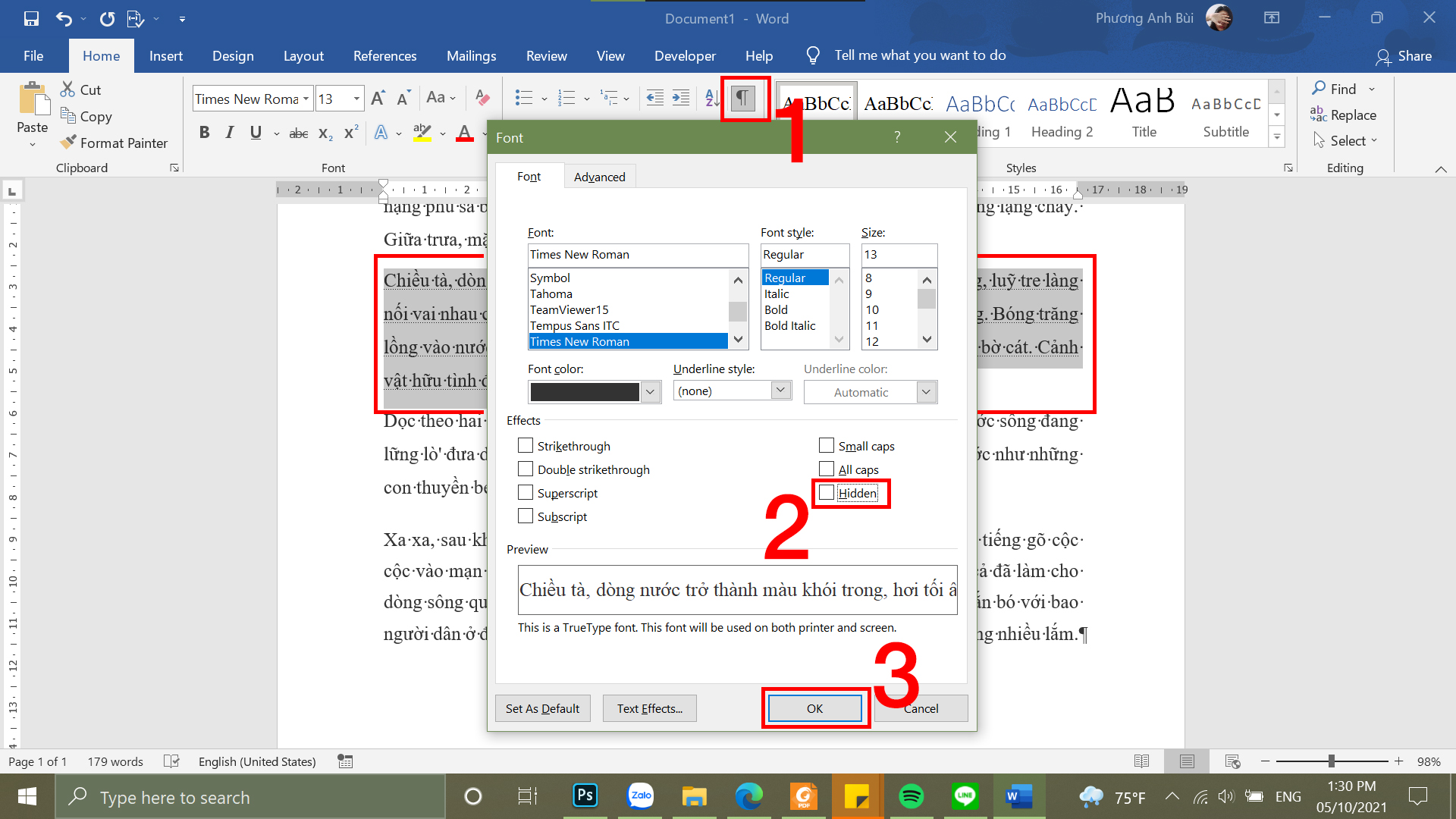Check the Strikethrough effect checkbox
This screenshot has width=1456, height=819.
tap(526, 446)
